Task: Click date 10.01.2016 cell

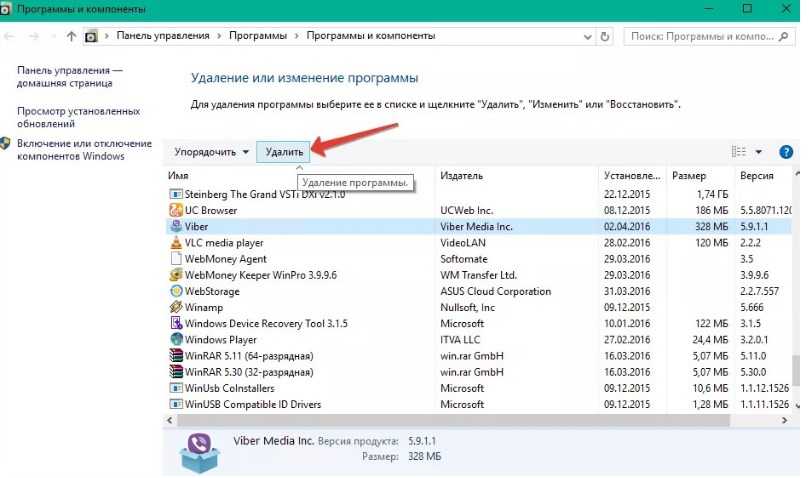Action: (627, 323)
